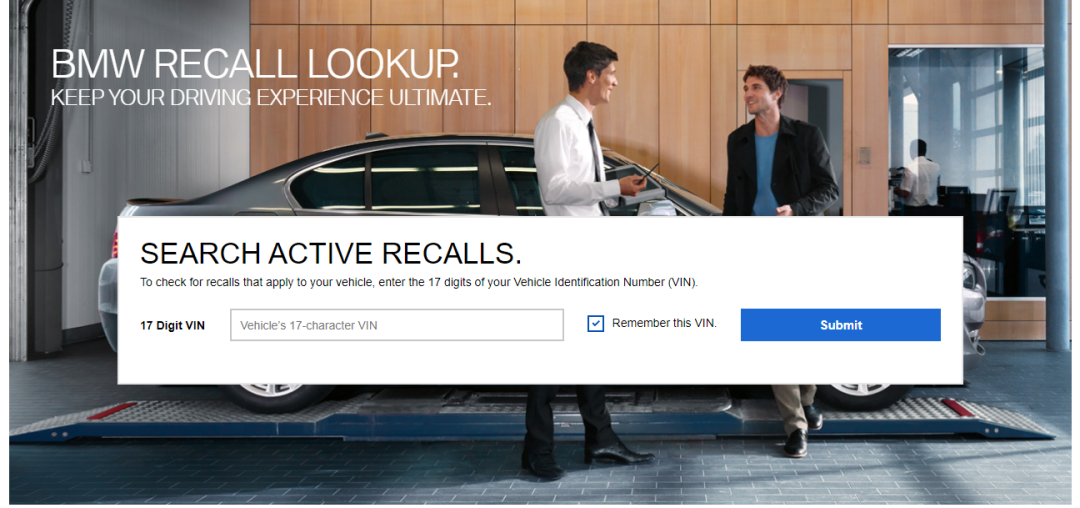
Task: Select the '17 Digit VIN' field label
Action: pos(172,326)
